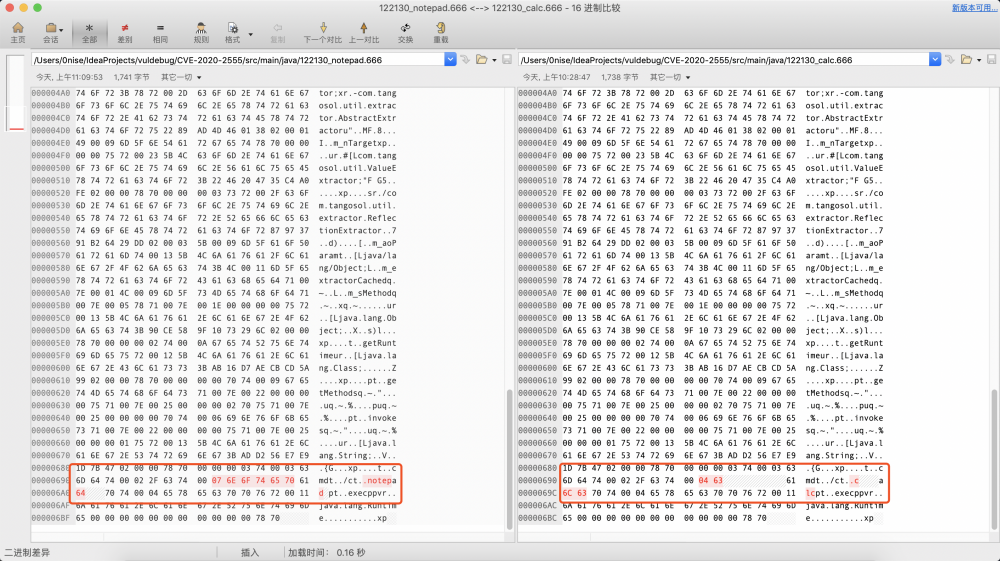Click right pane save disk icon
The width and height of the screenshot is (1000, 561).
(992, 59)
